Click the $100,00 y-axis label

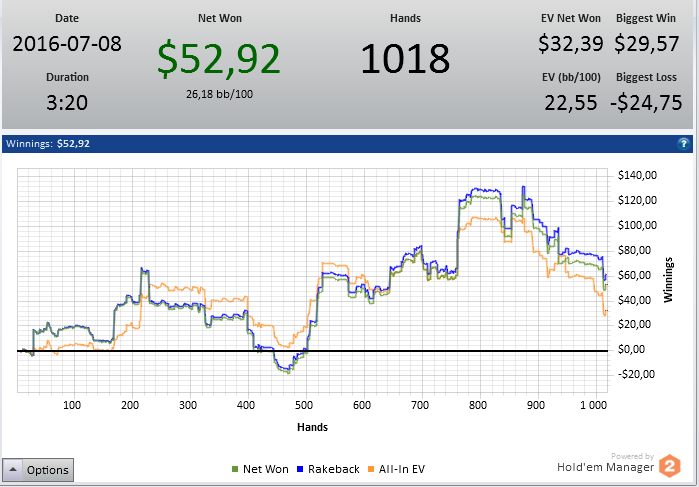click(637, 225)
